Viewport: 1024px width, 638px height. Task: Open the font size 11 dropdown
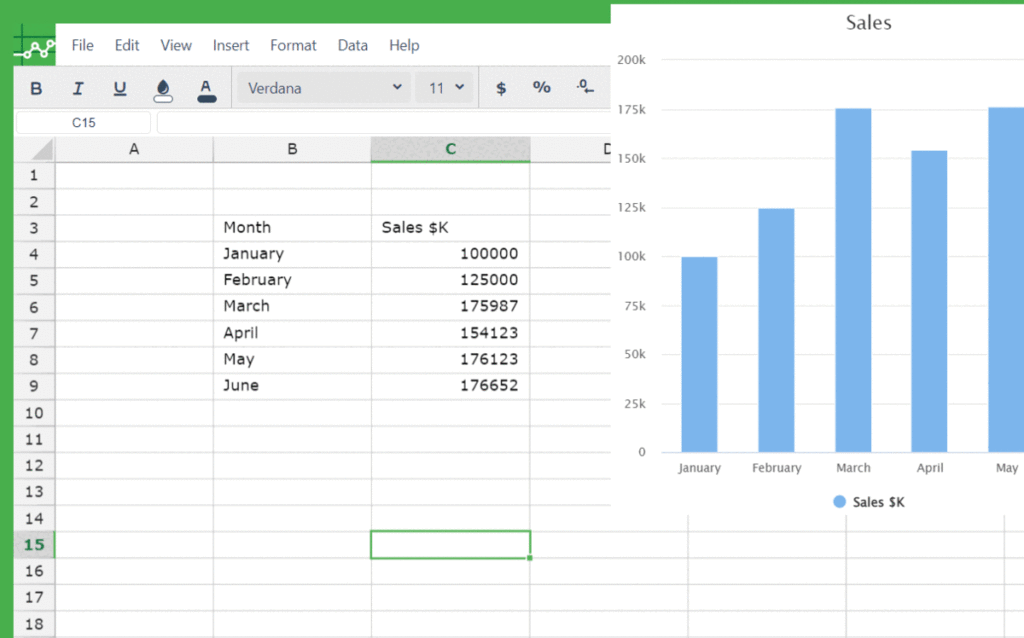(x=444, y=88)
